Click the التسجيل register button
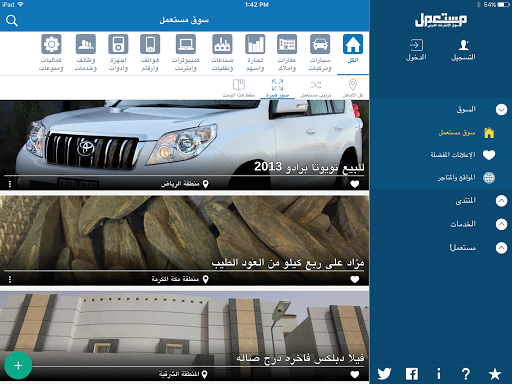 click(x=463, y=50)
